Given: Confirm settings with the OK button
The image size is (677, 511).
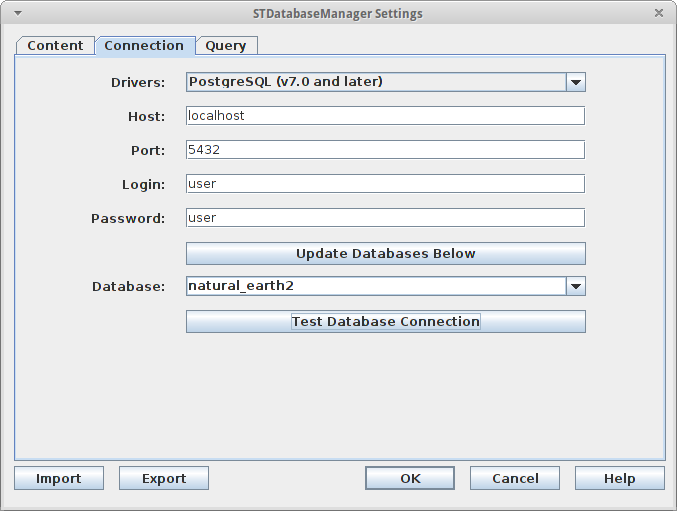Looking at the screenshot, I should [410, 478].
